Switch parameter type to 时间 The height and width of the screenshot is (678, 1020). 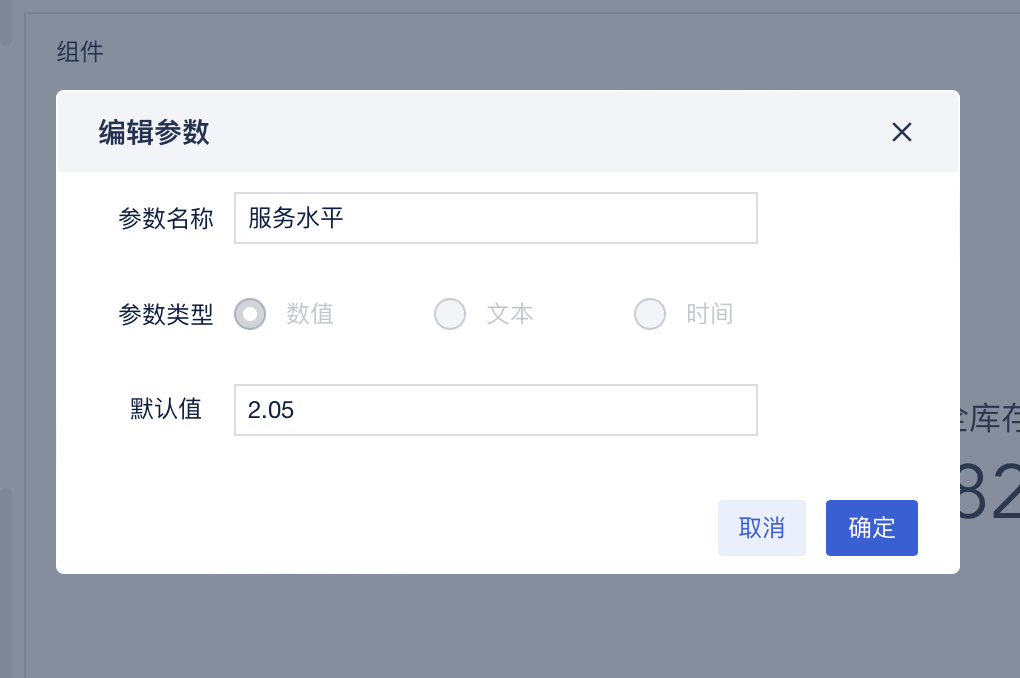coord(650,314)
